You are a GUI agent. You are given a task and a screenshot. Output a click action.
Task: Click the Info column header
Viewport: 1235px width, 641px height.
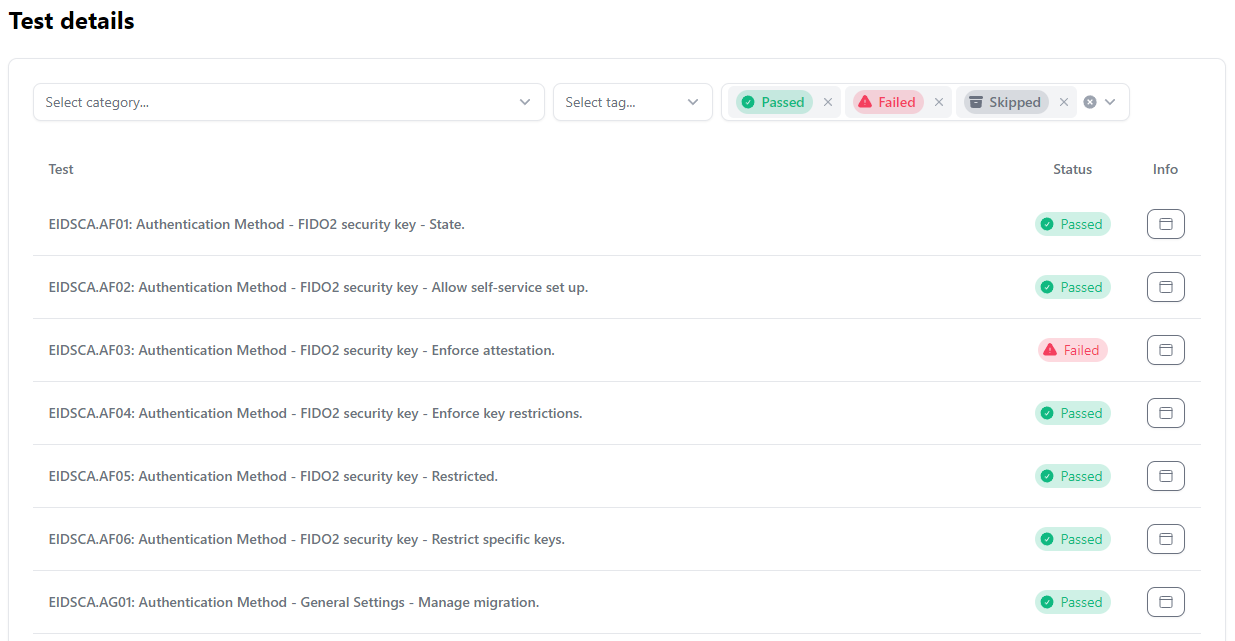point(1165,169)
